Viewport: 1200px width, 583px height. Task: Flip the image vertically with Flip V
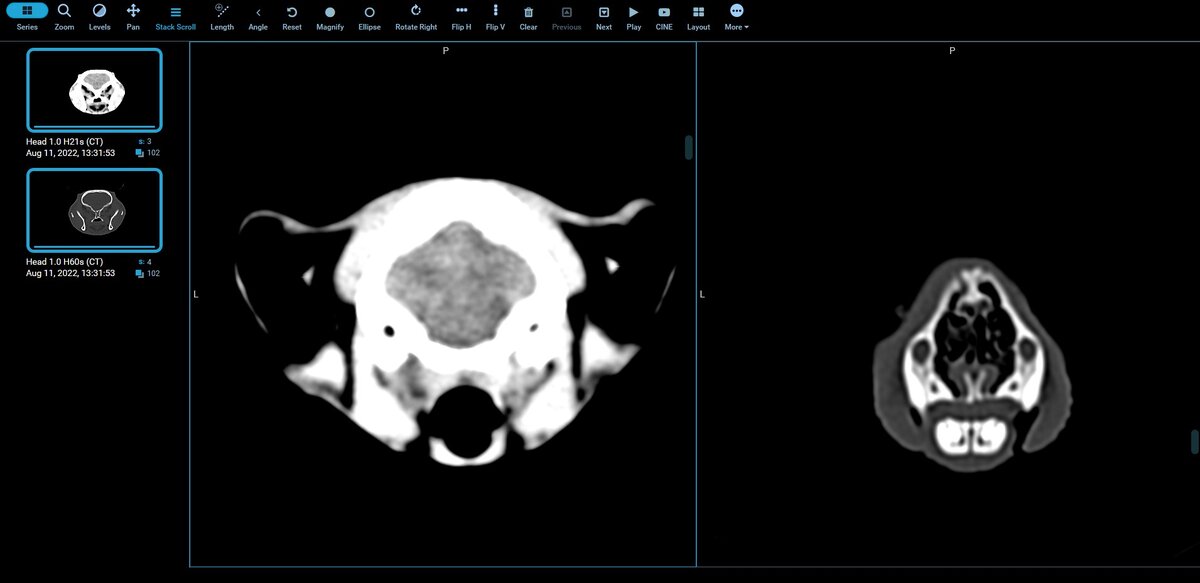click(x=495, y=16)
